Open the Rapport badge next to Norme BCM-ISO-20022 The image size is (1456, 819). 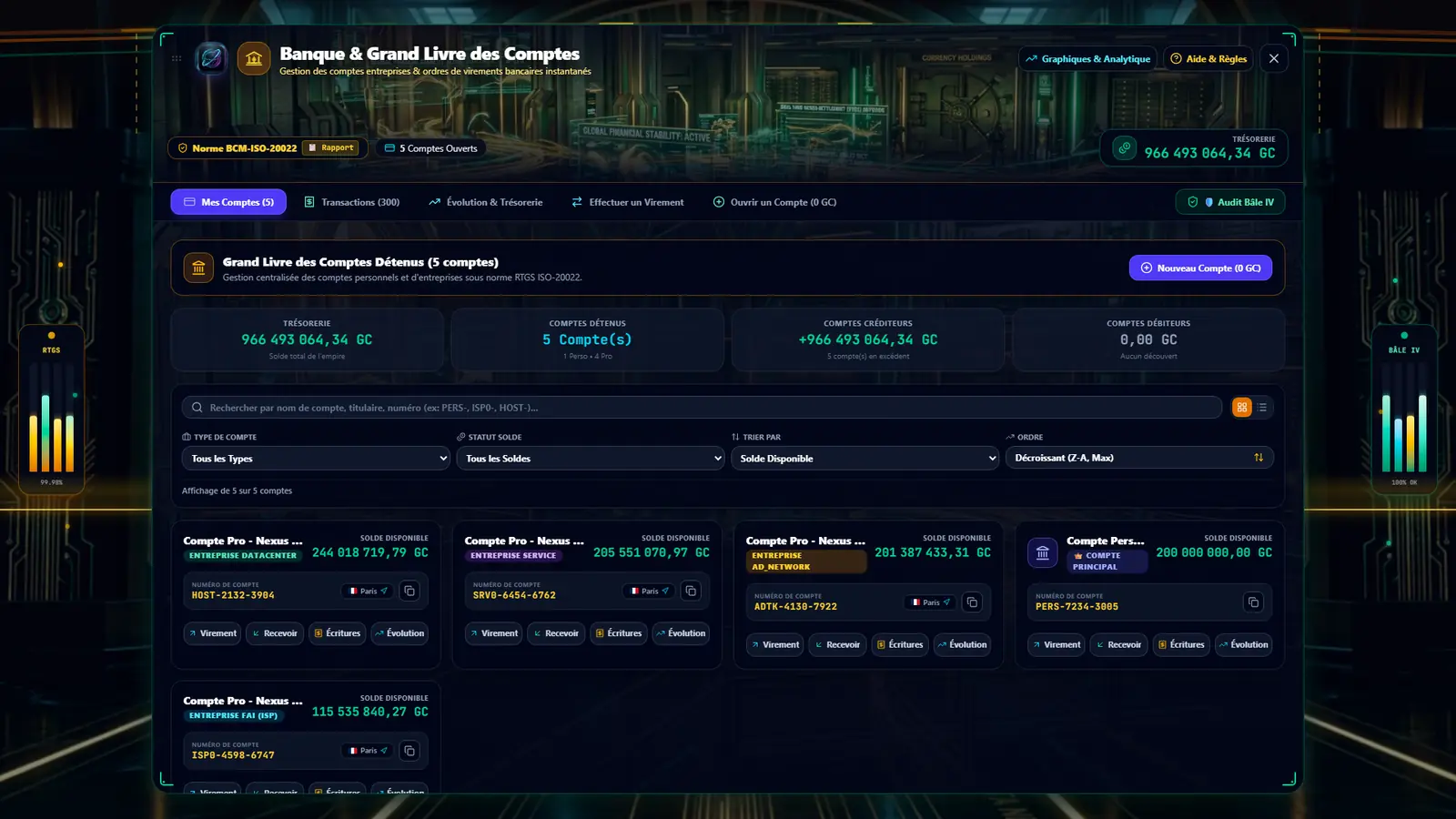click(x=331, y=147)
